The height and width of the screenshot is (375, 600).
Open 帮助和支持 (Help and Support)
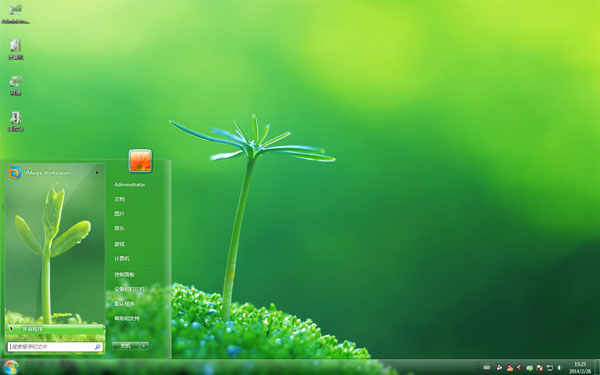point(127,318)
